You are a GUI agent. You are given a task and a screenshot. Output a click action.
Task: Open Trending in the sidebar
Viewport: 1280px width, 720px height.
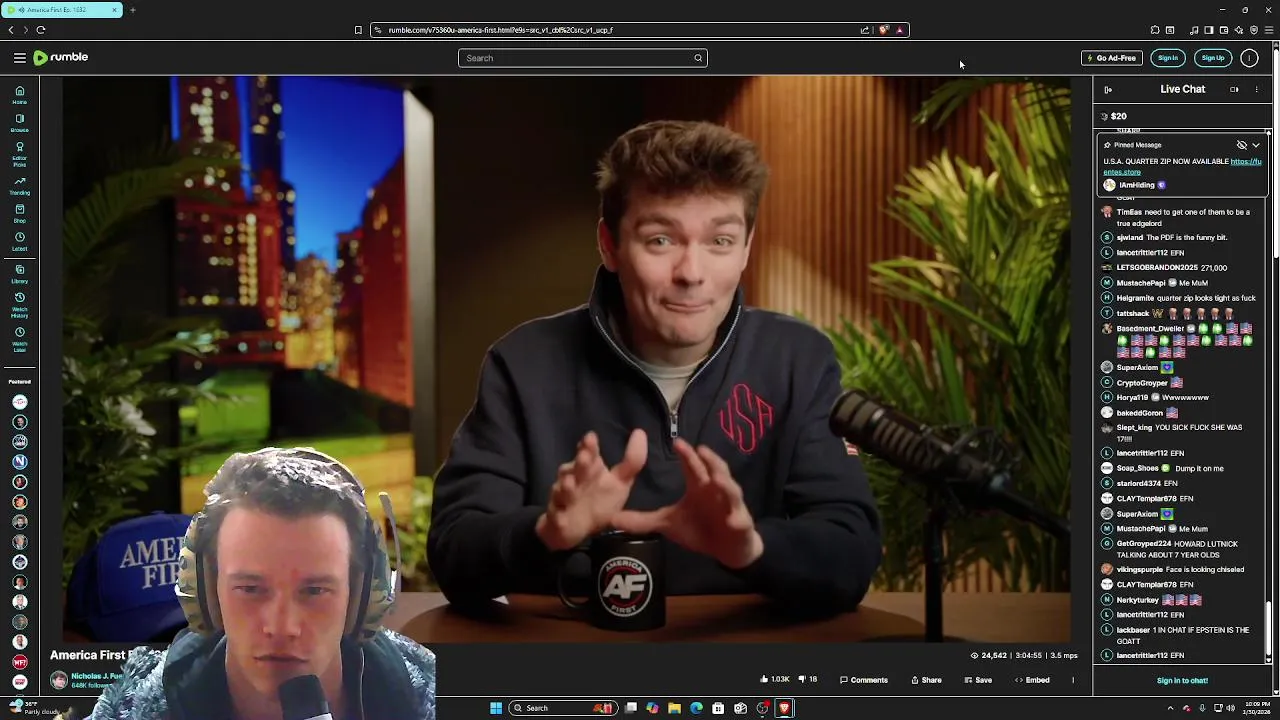tap(19, 185)
